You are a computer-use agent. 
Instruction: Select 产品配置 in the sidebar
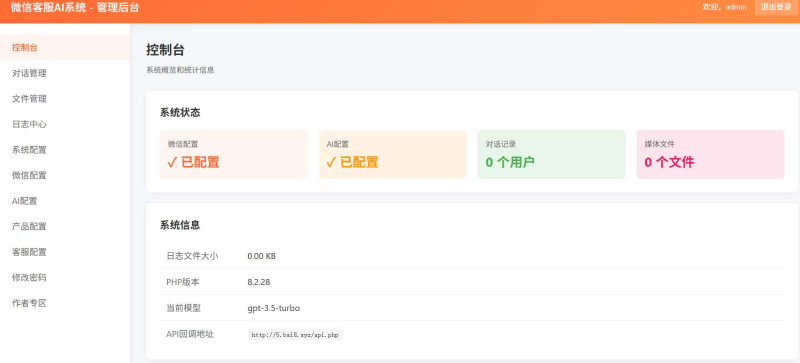[x=65, y=226]
